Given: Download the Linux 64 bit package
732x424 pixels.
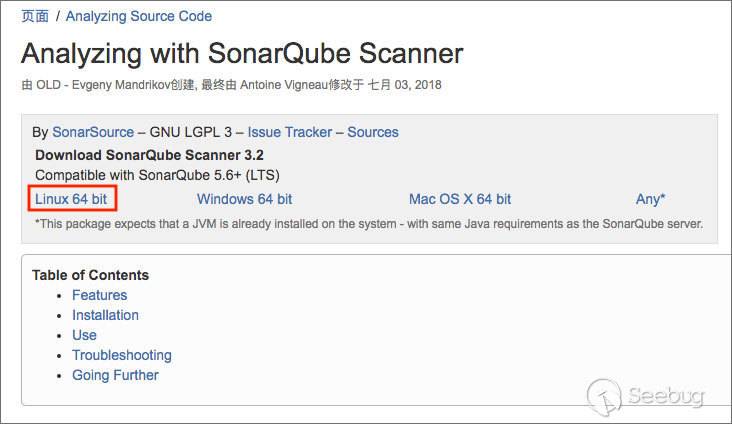Looking at the screenshot, I should 71,199.
